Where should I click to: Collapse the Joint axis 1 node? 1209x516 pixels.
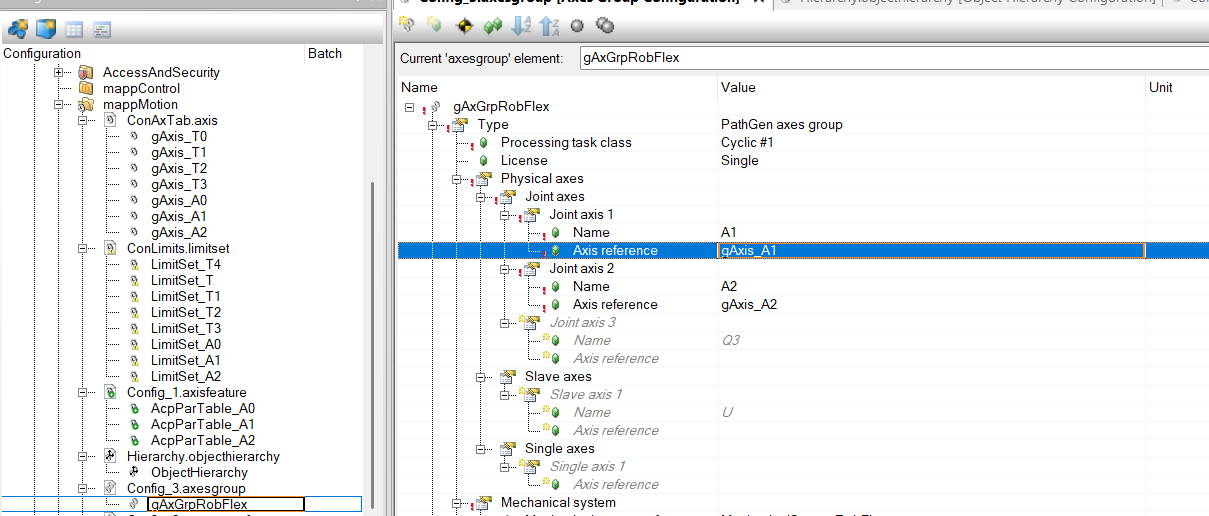(505, 214)
